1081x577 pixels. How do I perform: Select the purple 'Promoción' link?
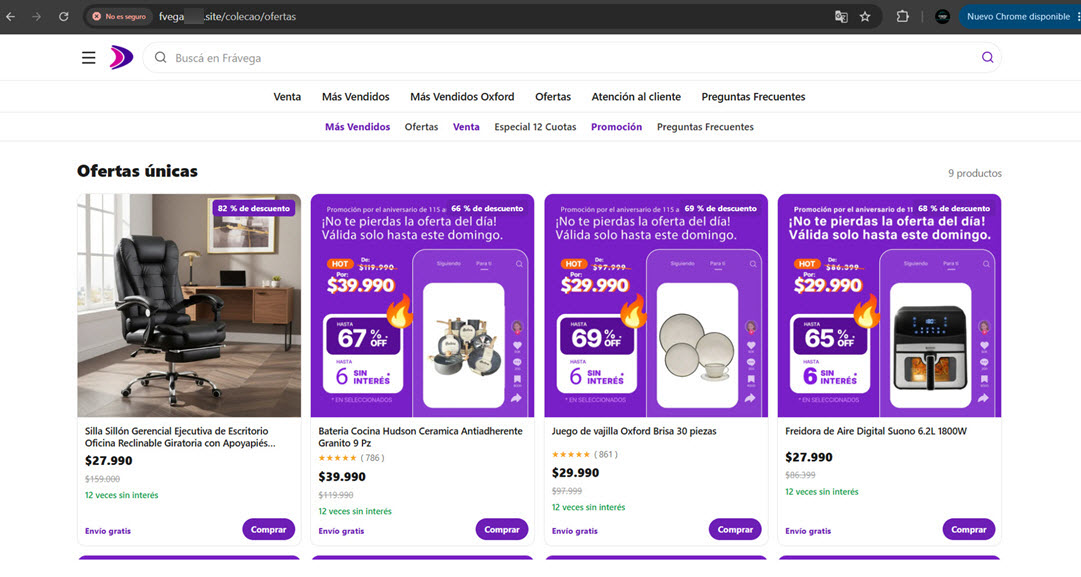616,127
